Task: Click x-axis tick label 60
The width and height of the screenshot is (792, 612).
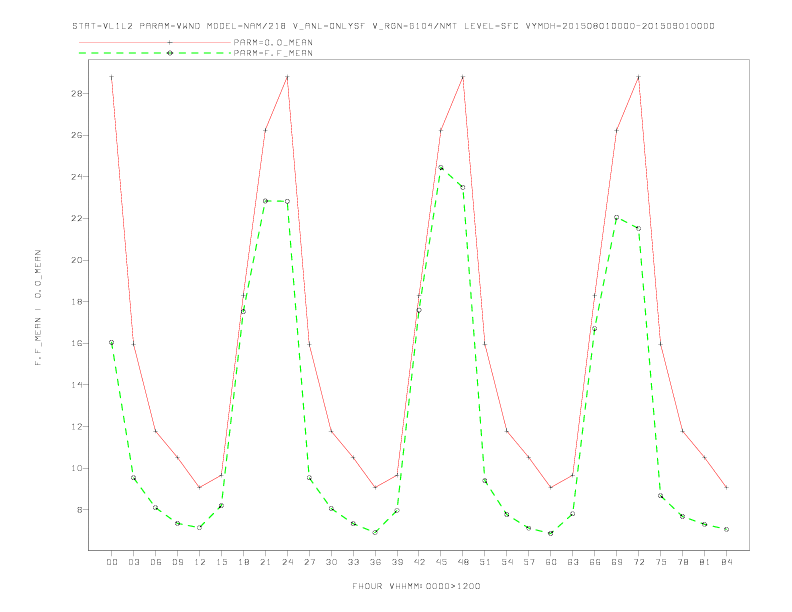Action: [551, 562]
